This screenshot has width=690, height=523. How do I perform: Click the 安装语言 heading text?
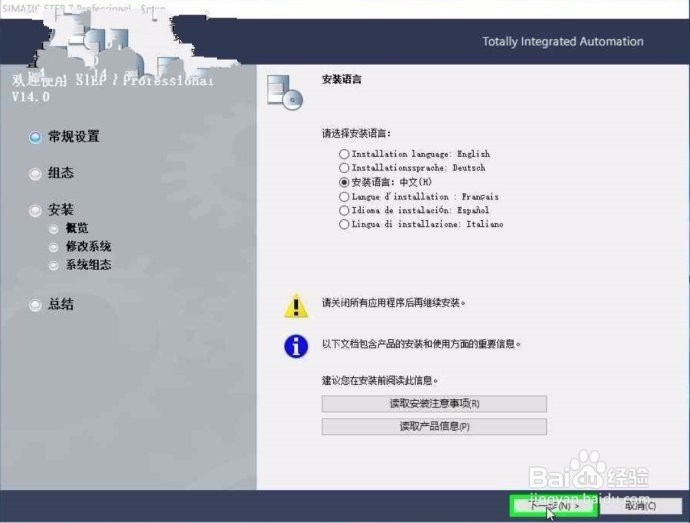click(x=342, y=80)
